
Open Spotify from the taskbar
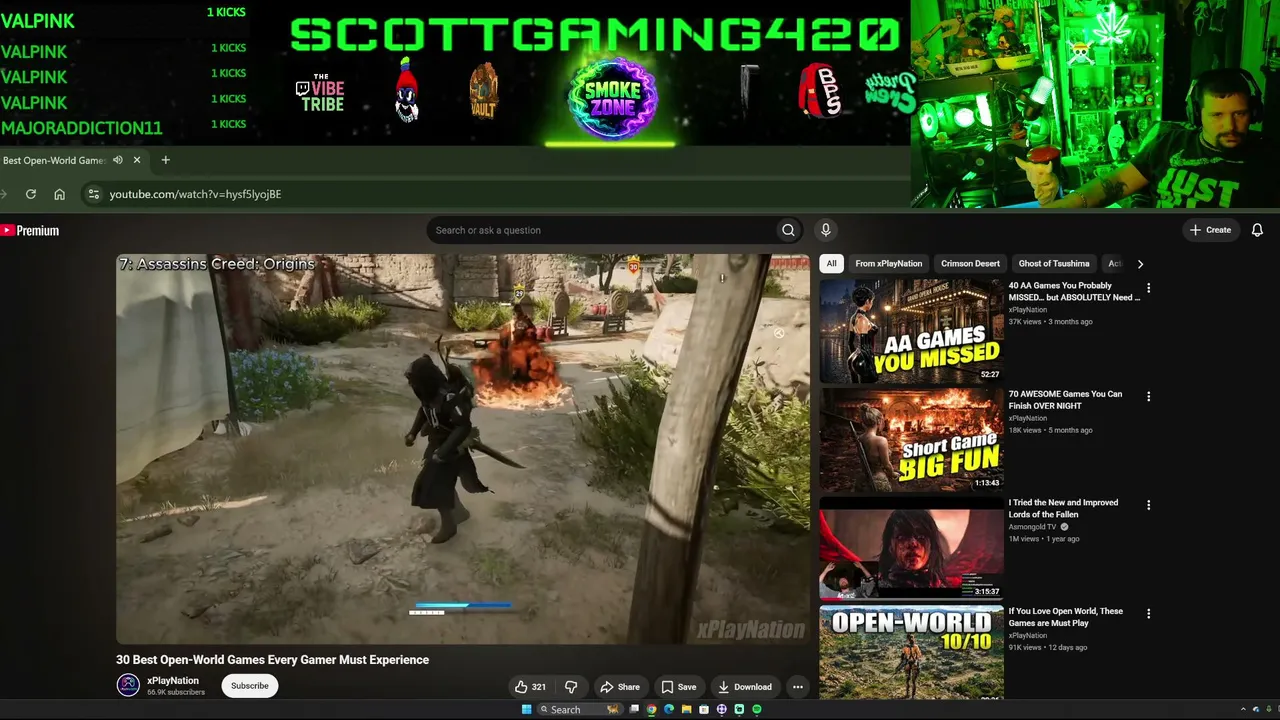click(757, 709)
